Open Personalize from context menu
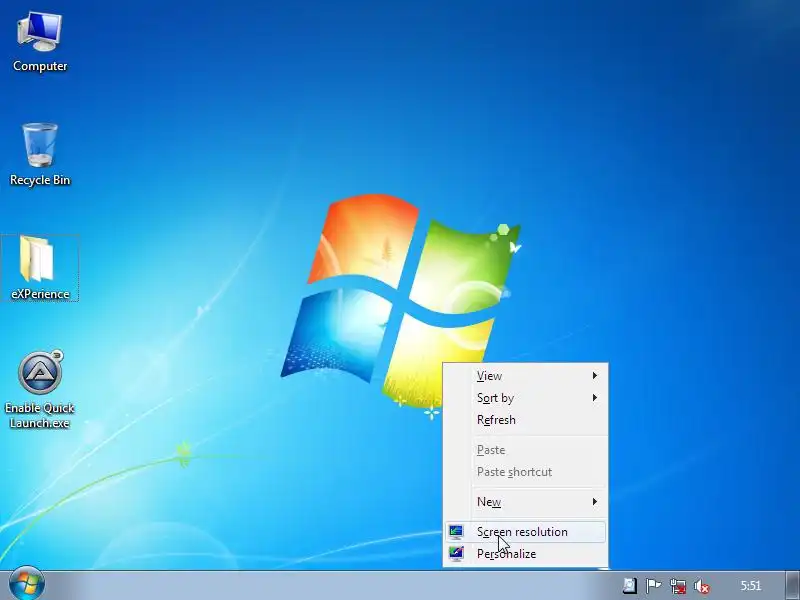800x600 pixels. coord(526,554)
